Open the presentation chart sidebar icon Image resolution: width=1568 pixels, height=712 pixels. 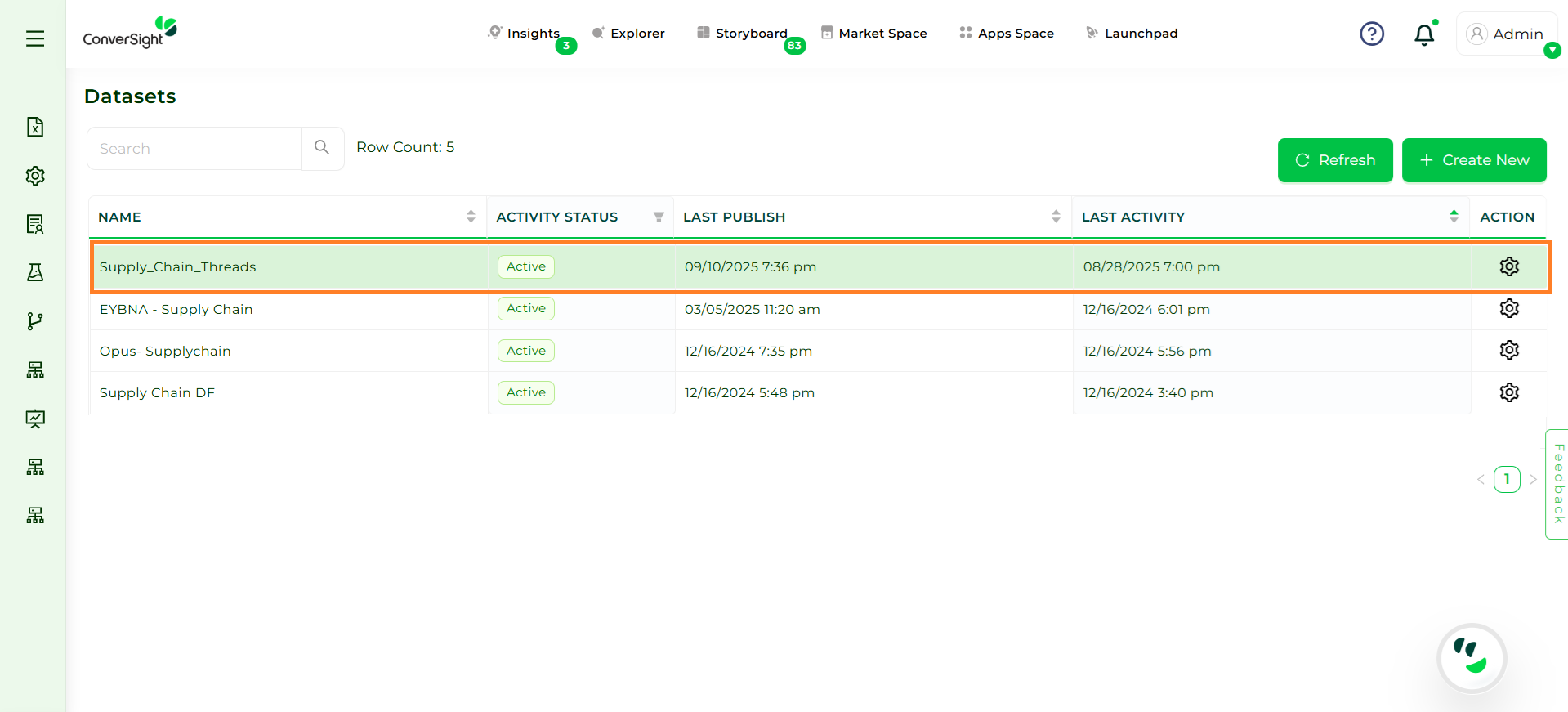tap(35, 419)
